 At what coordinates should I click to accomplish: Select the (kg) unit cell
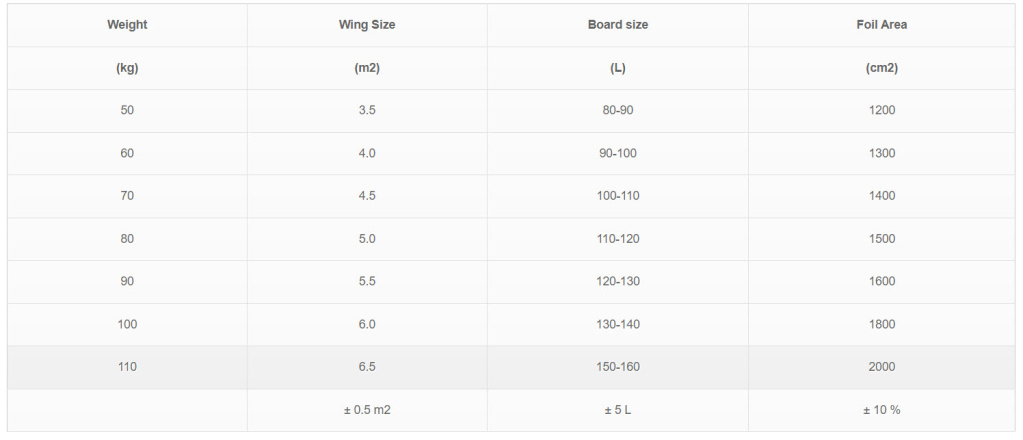point(127,68)
